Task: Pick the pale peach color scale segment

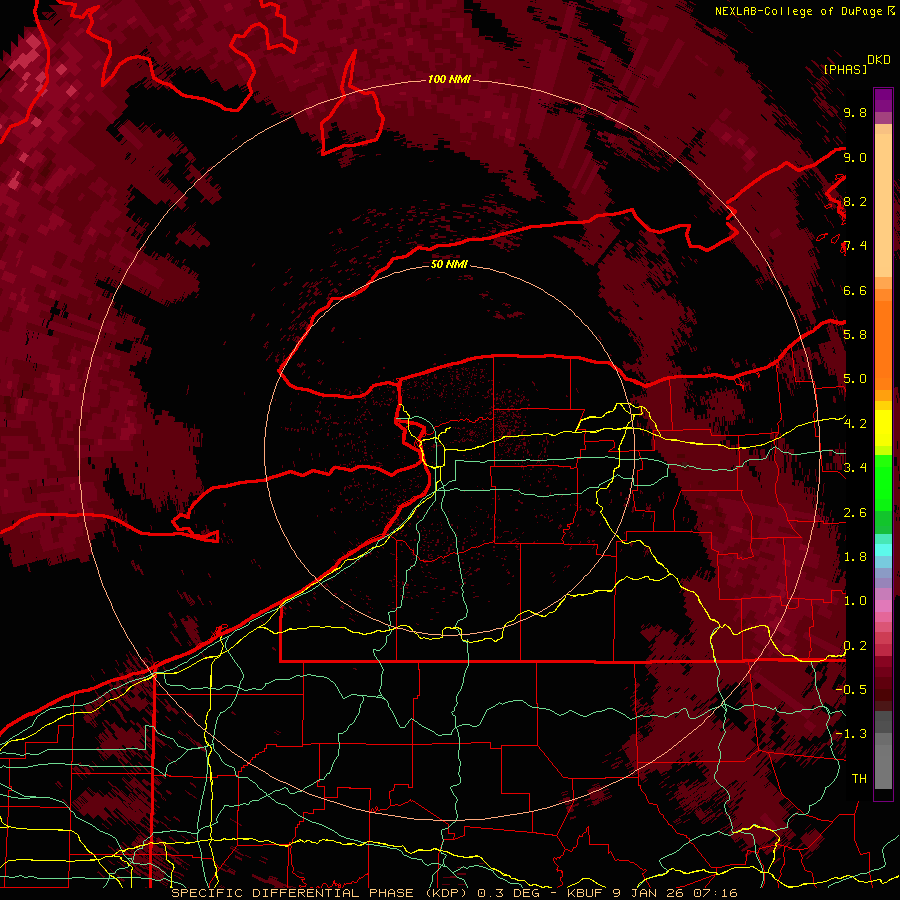Action: pyautogui.click(x=883, y=205)
